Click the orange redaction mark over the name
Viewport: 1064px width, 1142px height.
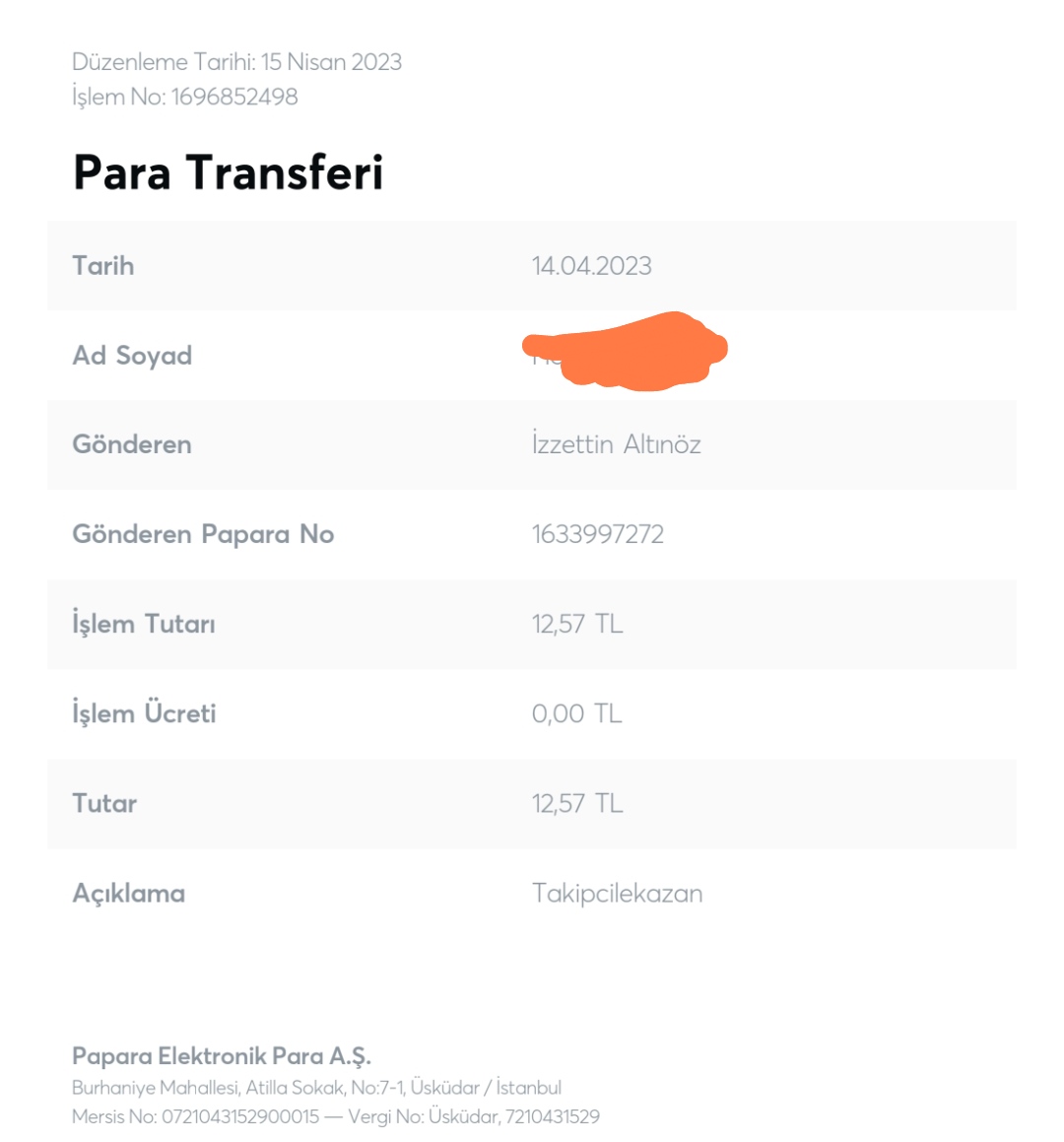(x=625, y=351)
